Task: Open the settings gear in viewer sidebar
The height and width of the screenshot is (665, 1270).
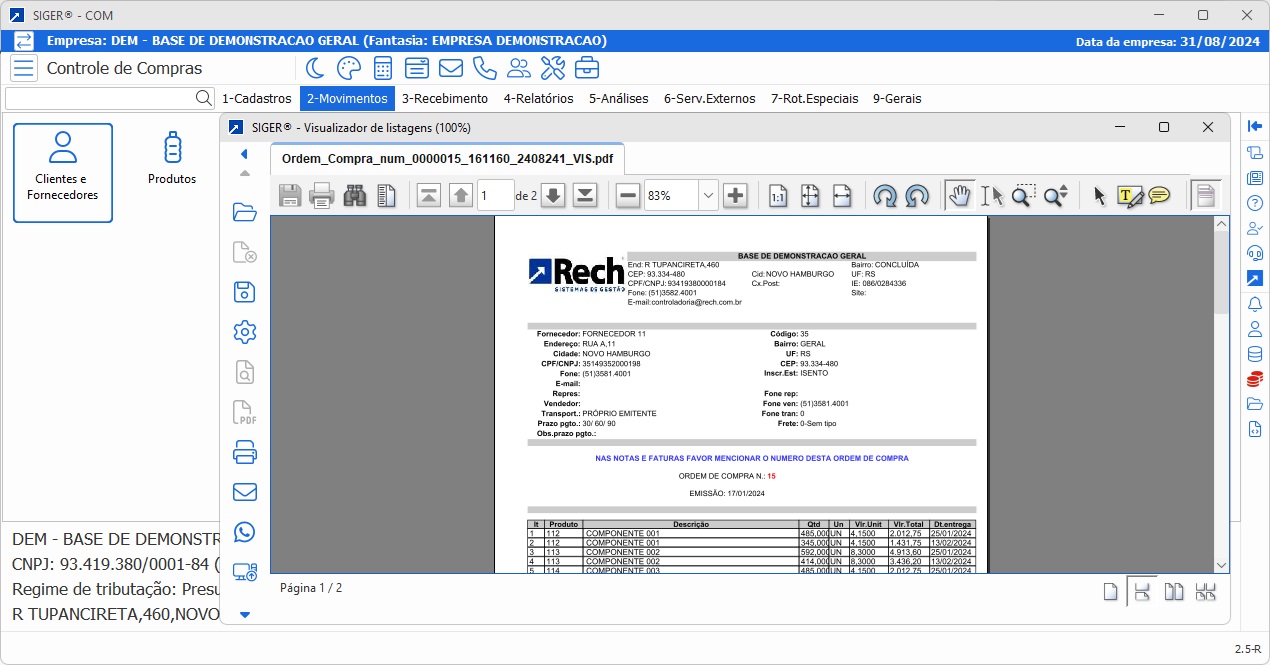Action: [244, 332]
